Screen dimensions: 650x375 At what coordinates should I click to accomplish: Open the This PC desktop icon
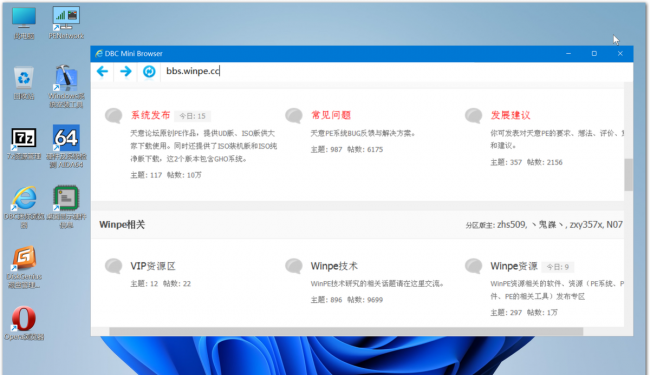pos(24,23)
